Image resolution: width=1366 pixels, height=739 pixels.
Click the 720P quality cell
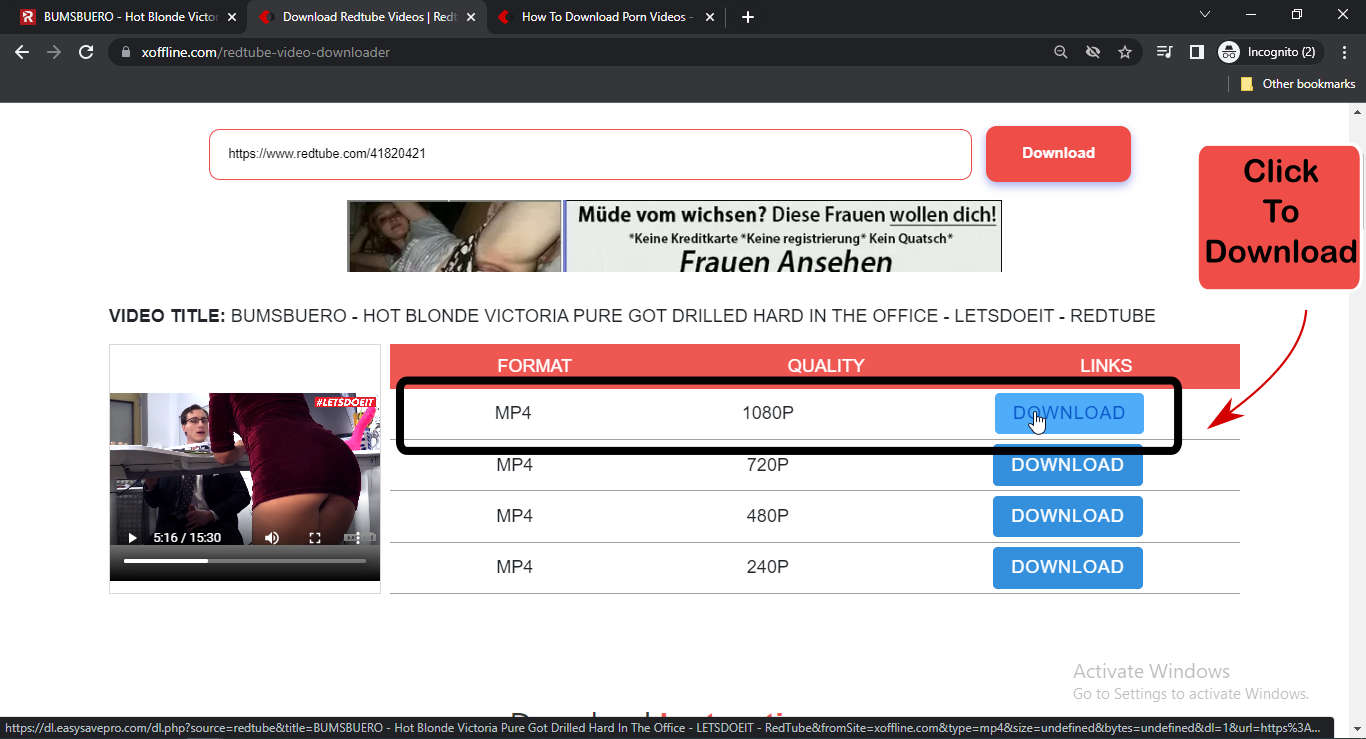pos(768,465)
